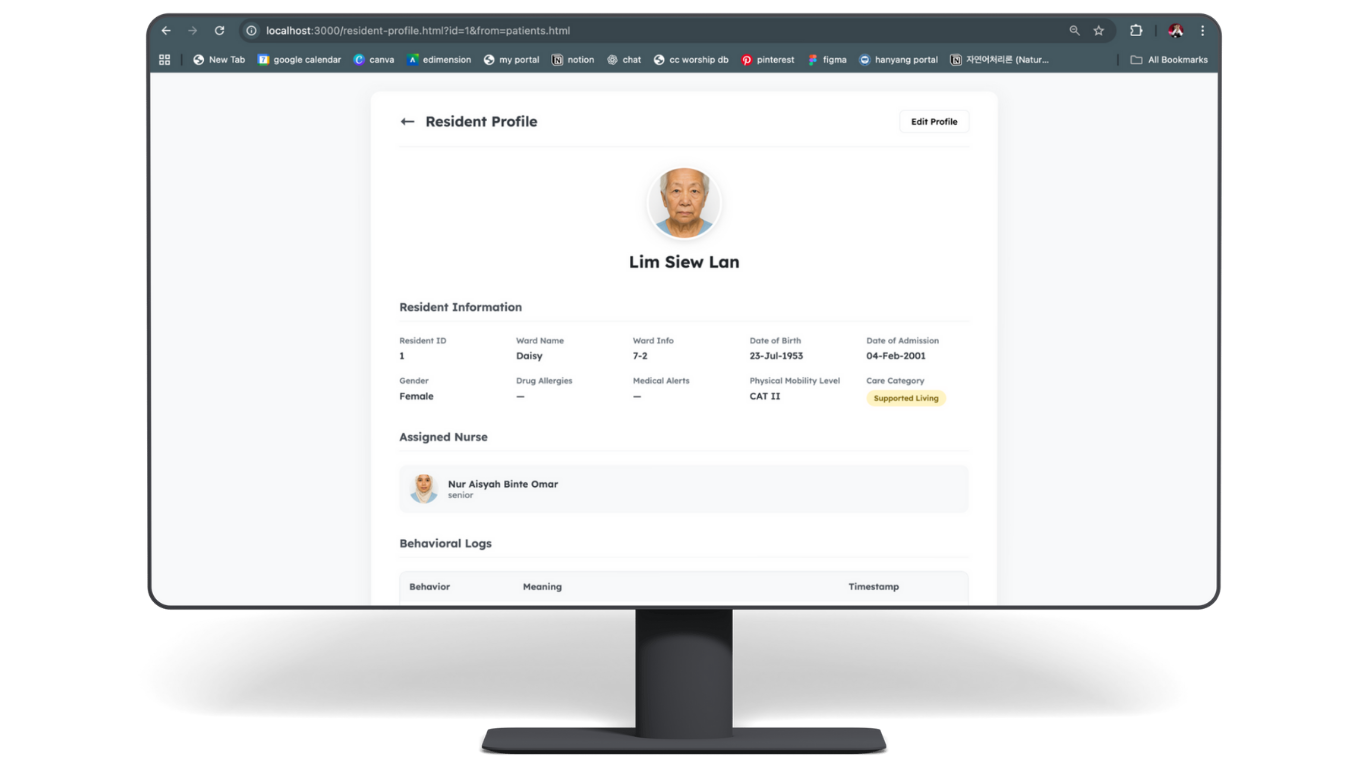
Task: Click the Chrome profile avatar
Action: (x=1175, y=31)
